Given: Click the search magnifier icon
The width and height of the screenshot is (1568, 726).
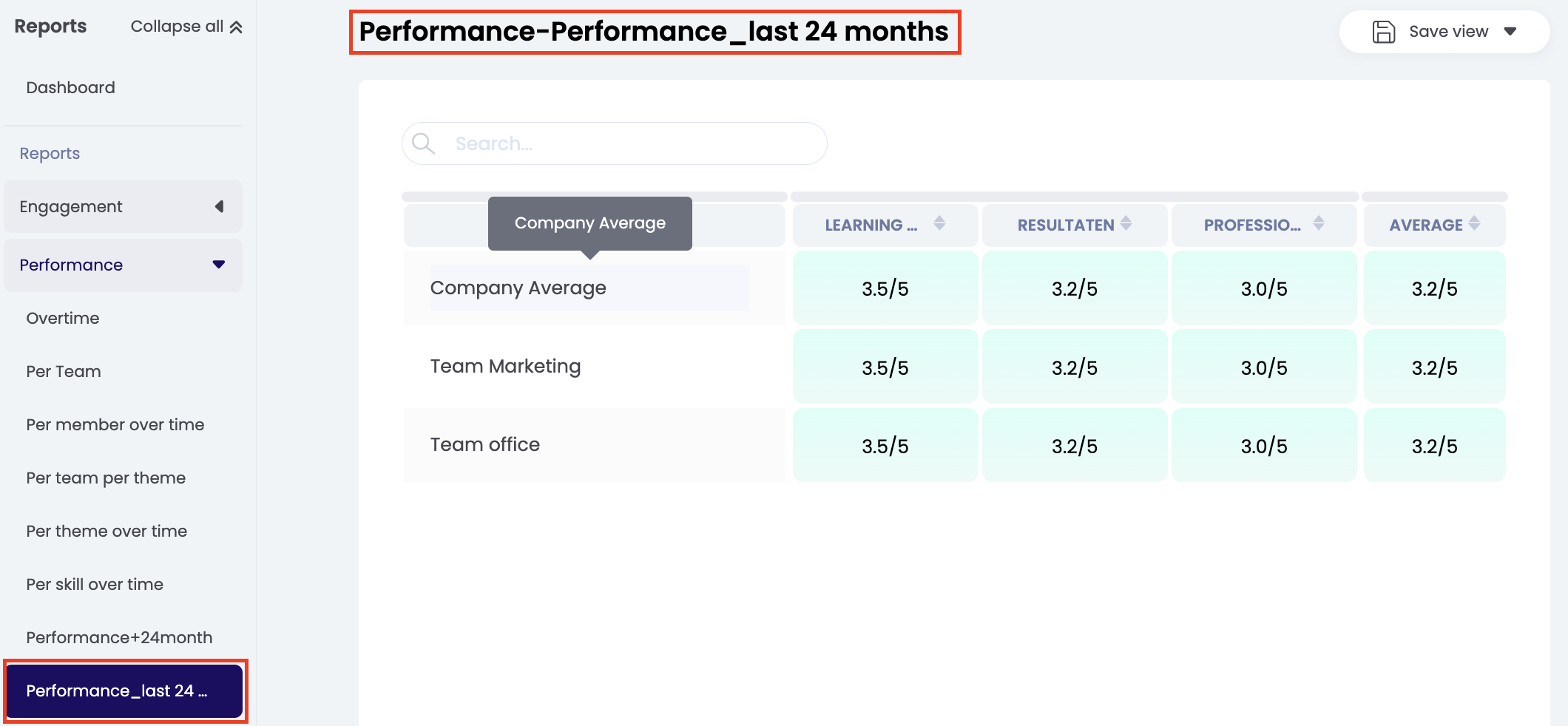Looking at the screenshot, I should [x=423, y=143].
